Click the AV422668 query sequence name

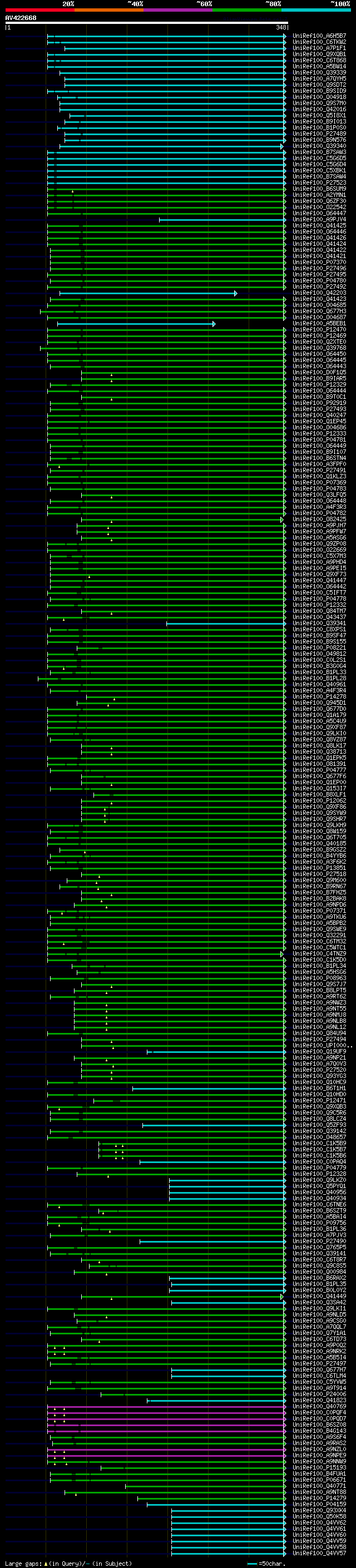(21, 18)
